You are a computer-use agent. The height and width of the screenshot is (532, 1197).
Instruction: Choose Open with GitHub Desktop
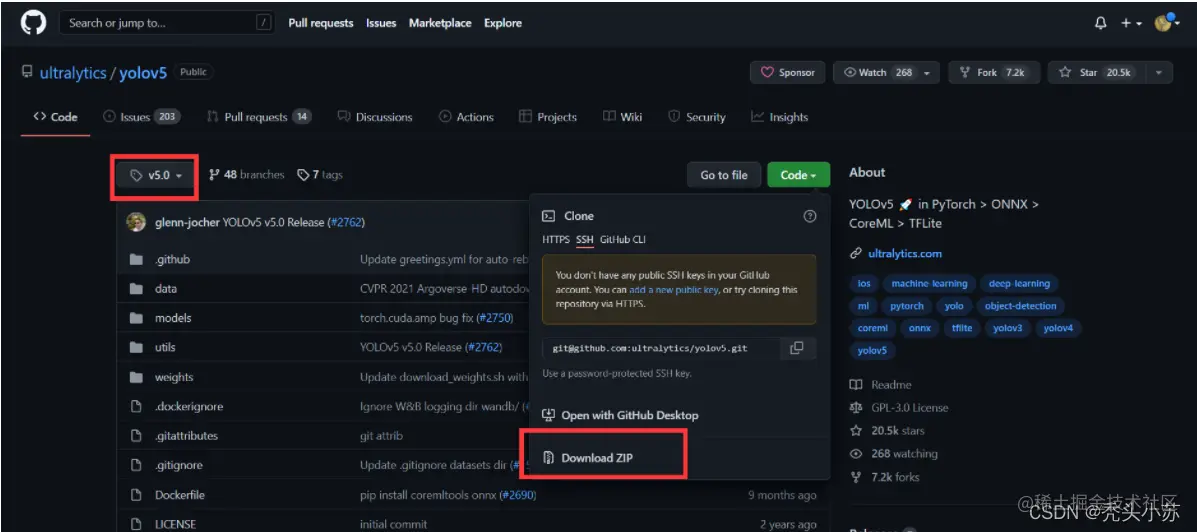620,415
